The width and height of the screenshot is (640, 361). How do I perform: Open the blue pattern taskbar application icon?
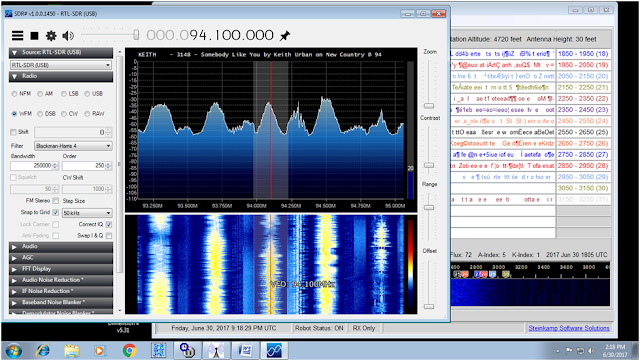pos(158,351)
